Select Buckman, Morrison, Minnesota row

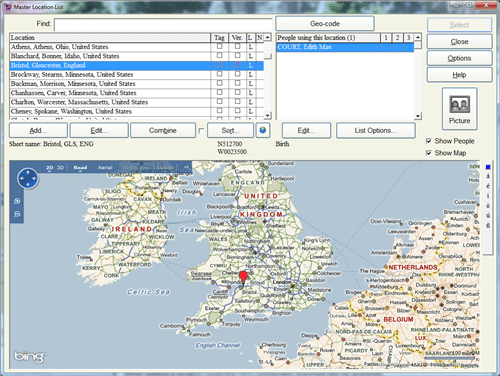(x=110, y=84)
